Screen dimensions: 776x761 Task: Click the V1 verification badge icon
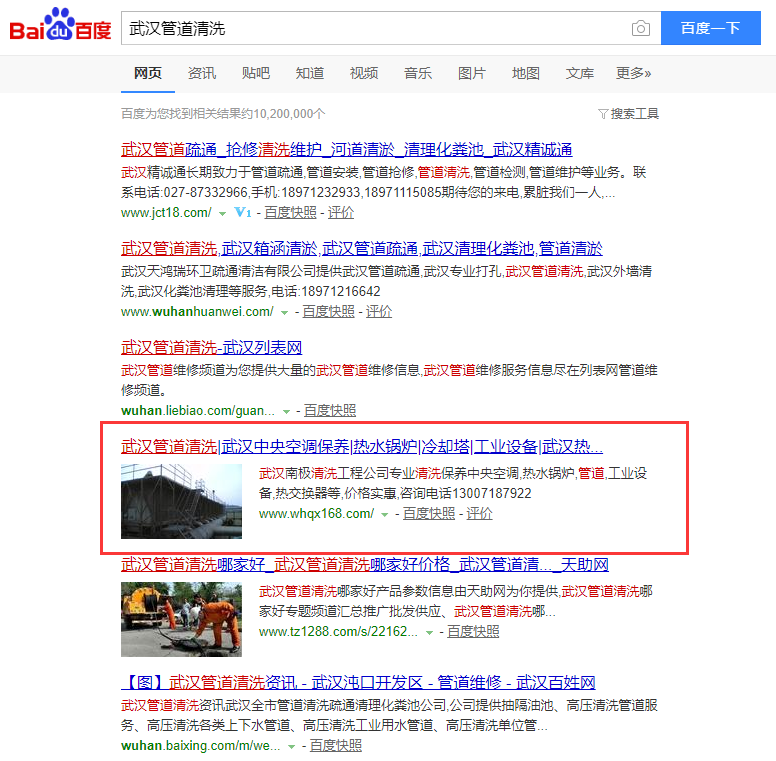[x=242, y=213]
